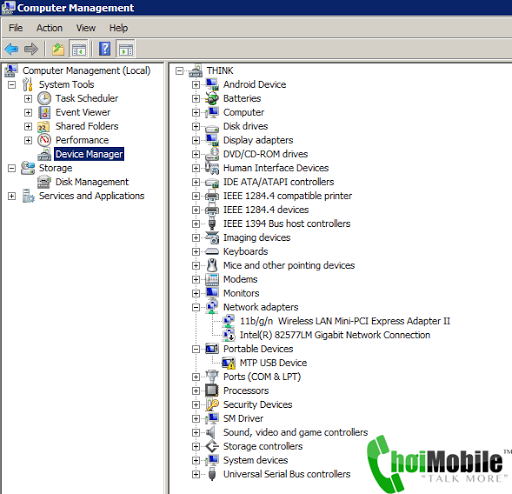Image resolution: width=512 pixels, height=494 pixels.
Task: Expand the Monitors category
Action: click(196, 293)
